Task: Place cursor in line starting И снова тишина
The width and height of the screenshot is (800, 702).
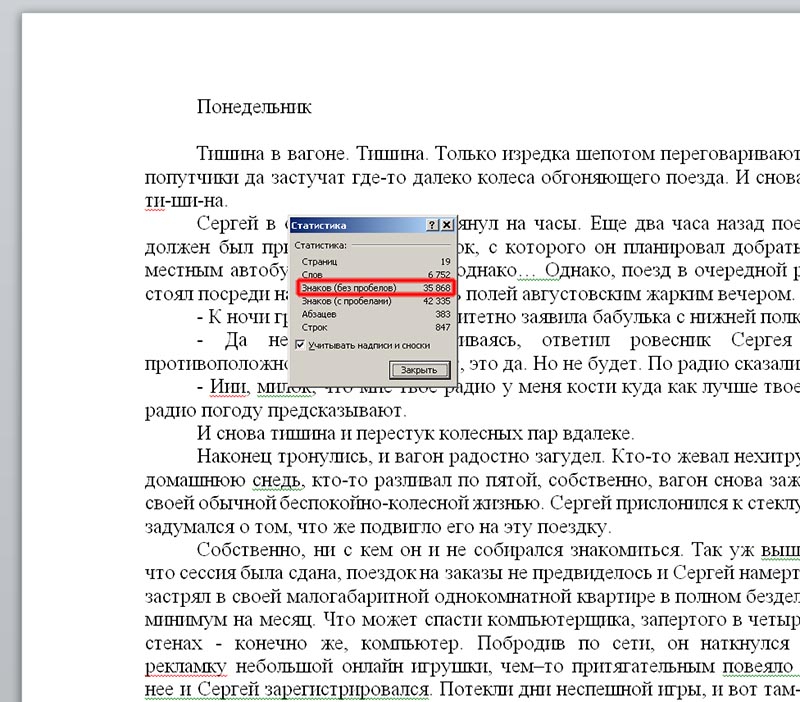Action: [x=415, y=434]
